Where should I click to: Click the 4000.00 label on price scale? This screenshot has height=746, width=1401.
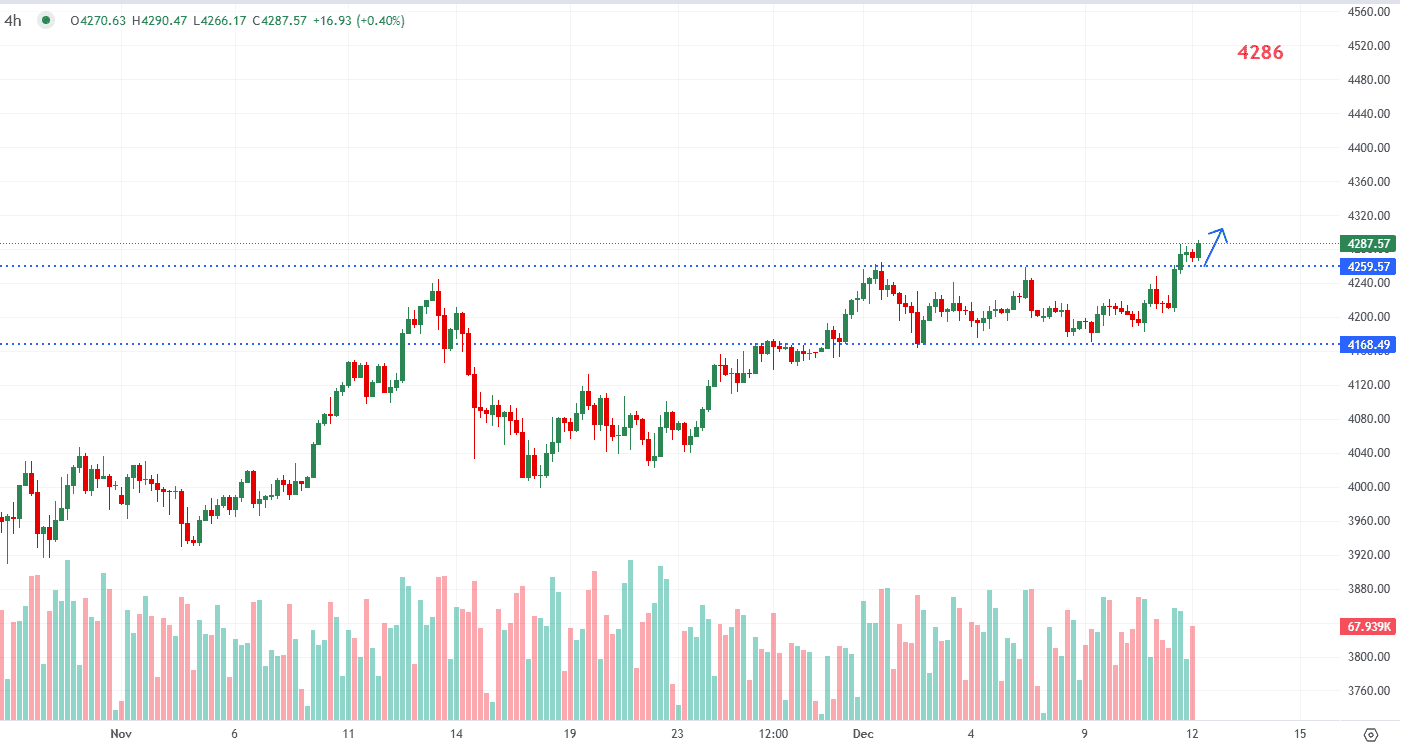[1369, 487]
